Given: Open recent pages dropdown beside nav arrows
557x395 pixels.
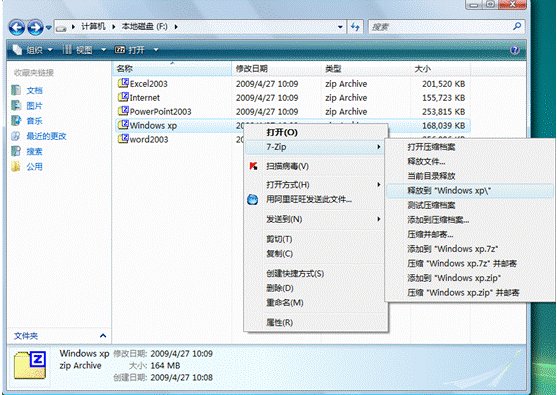Looking at the screenshot, I should (x=49, y=27).
